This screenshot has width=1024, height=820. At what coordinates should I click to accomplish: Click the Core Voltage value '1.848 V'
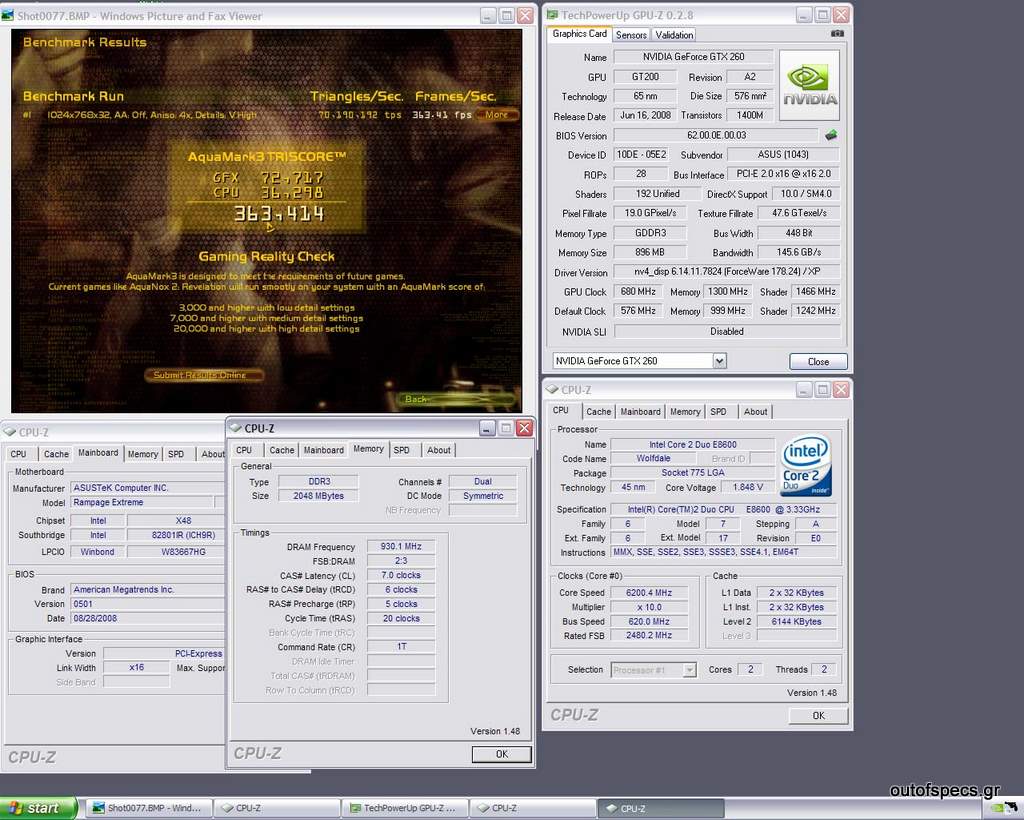point(748,488)
